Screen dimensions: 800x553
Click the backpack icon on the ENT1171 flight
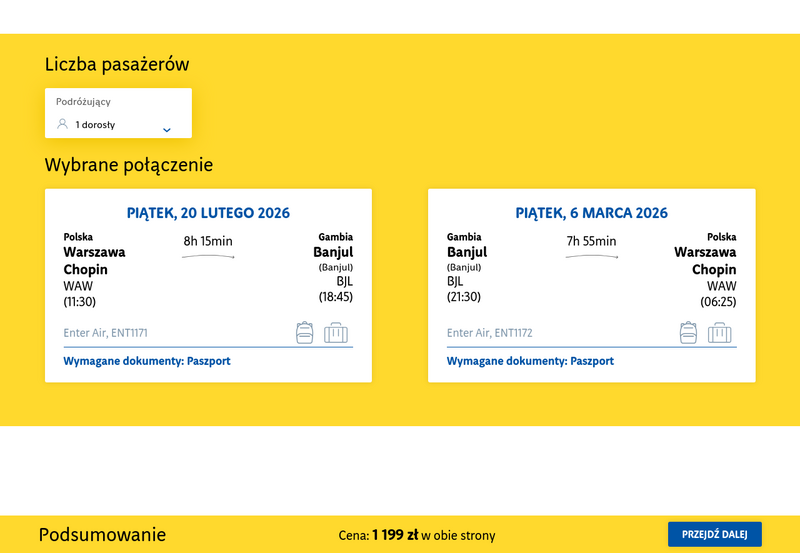305,332
